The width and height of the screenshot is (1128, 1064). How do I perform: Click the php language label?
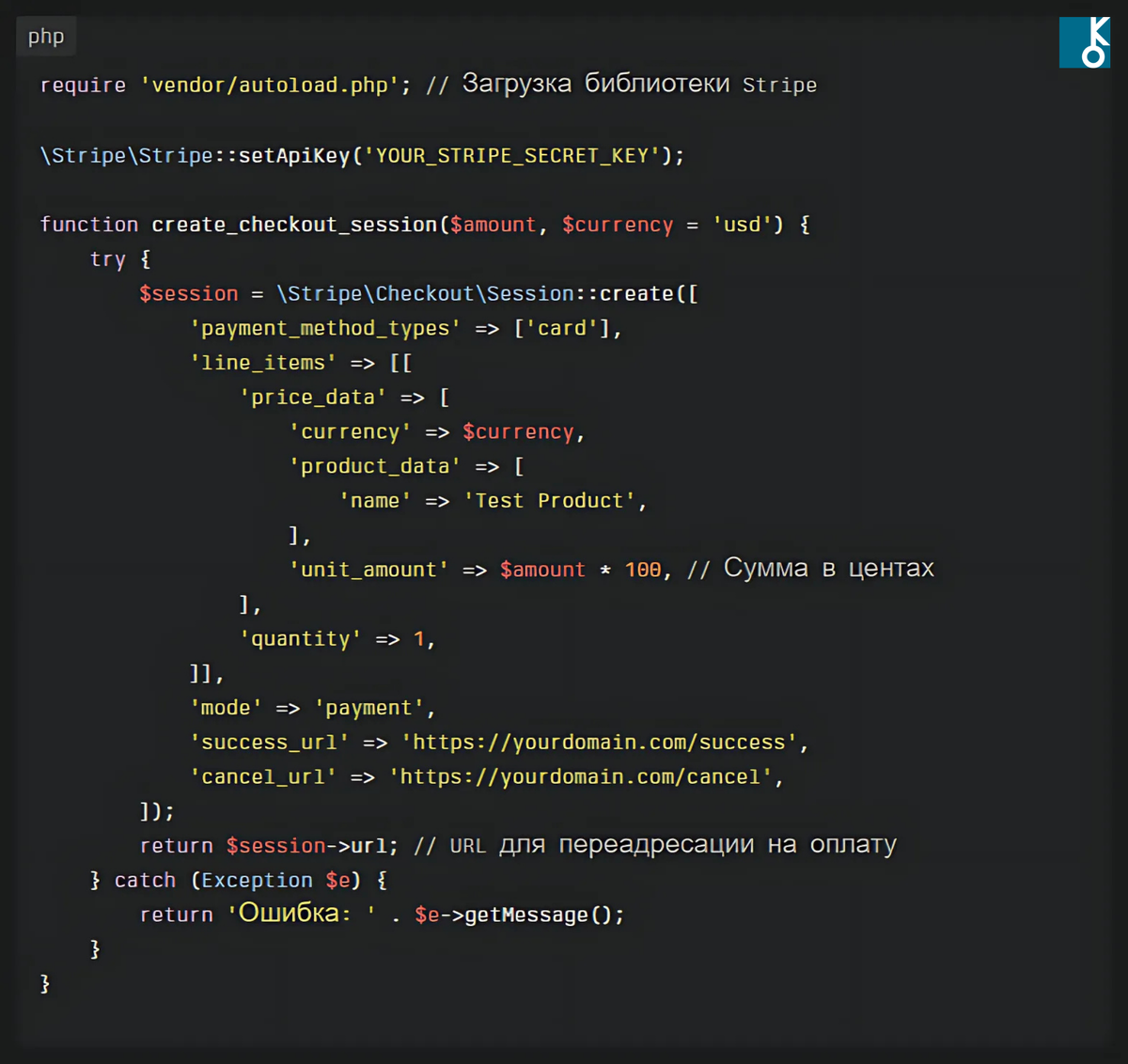(46, 37)
